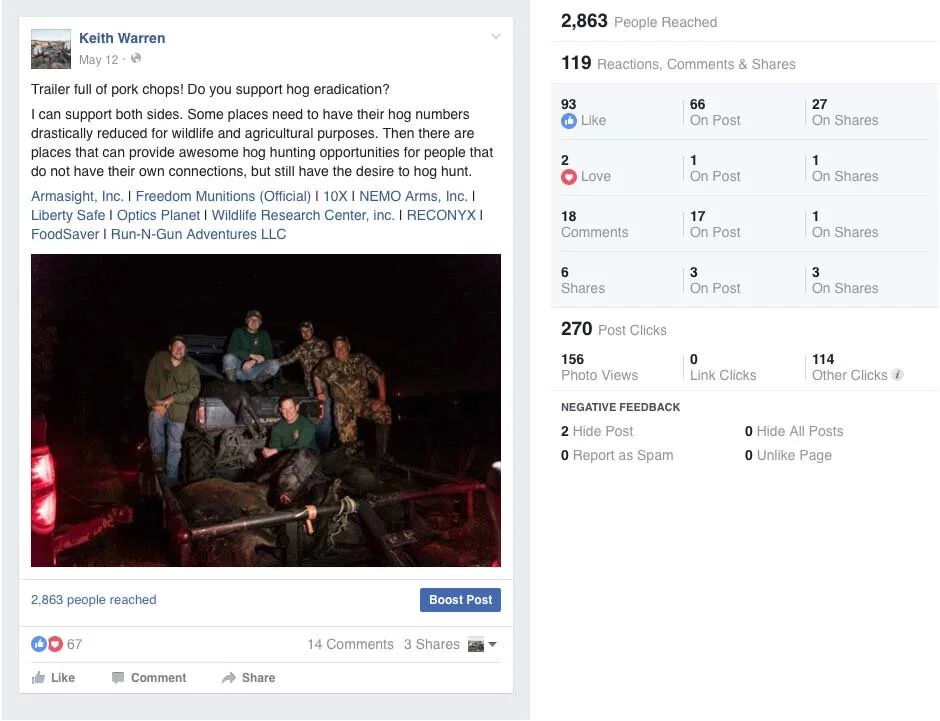
Task: Select the 2,863 People Reached stat
Action: pyautogui.click(x=639, y=22)
